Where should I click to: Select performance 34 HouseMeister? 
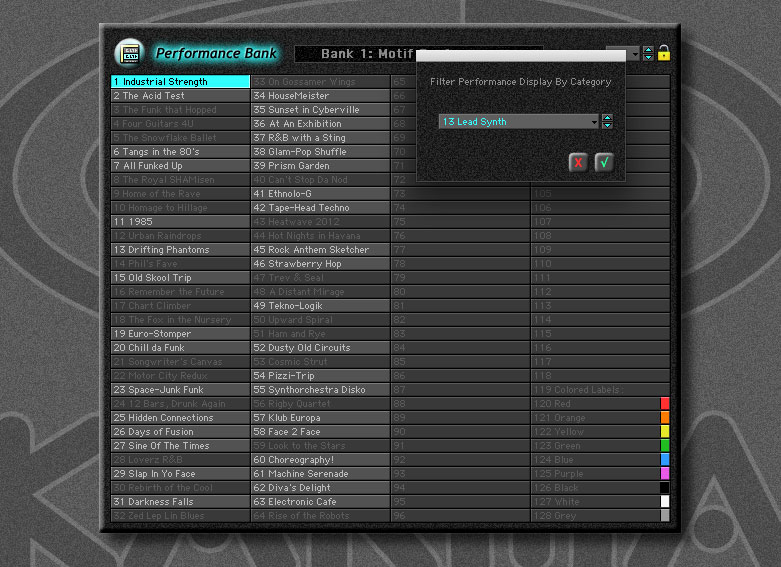tap(320, 96)
